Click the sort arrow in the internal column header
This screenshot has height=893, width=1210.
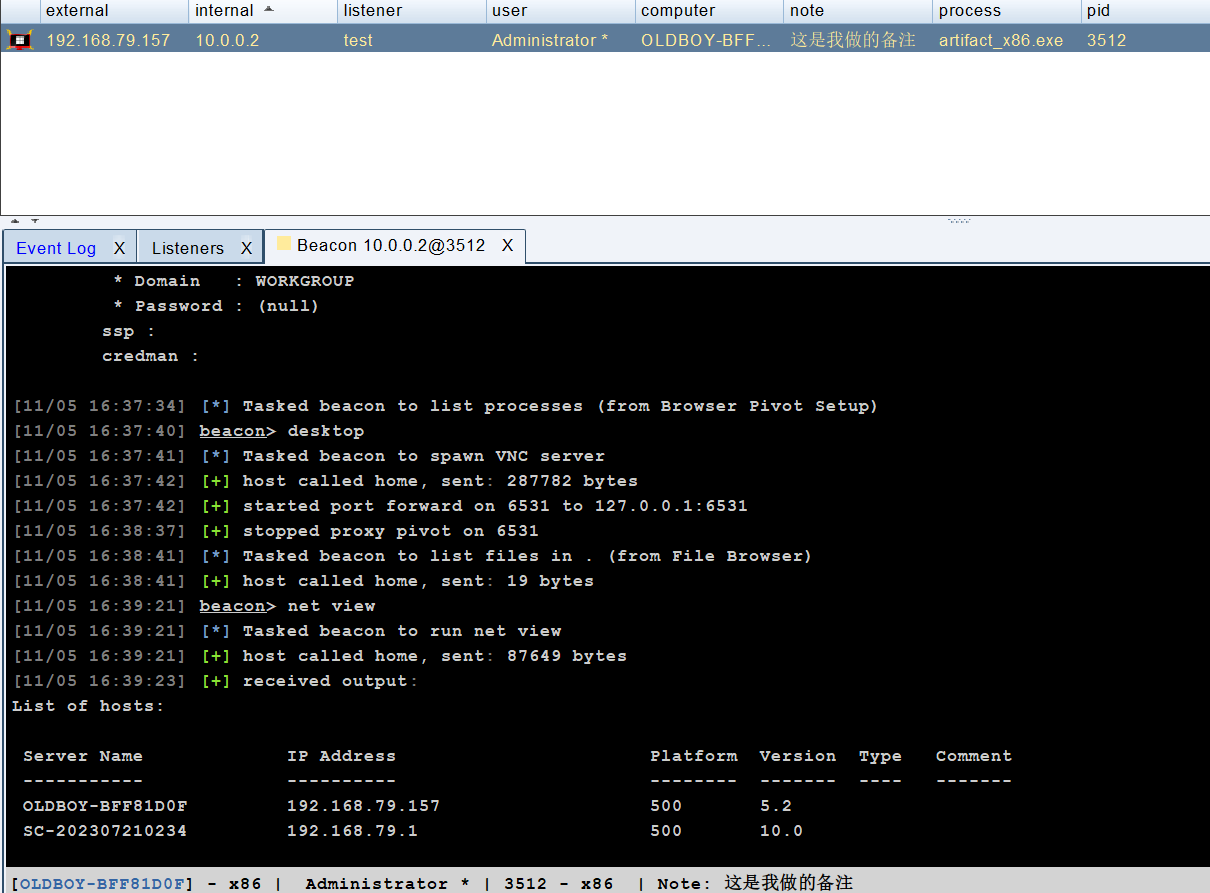click(268, 9)
